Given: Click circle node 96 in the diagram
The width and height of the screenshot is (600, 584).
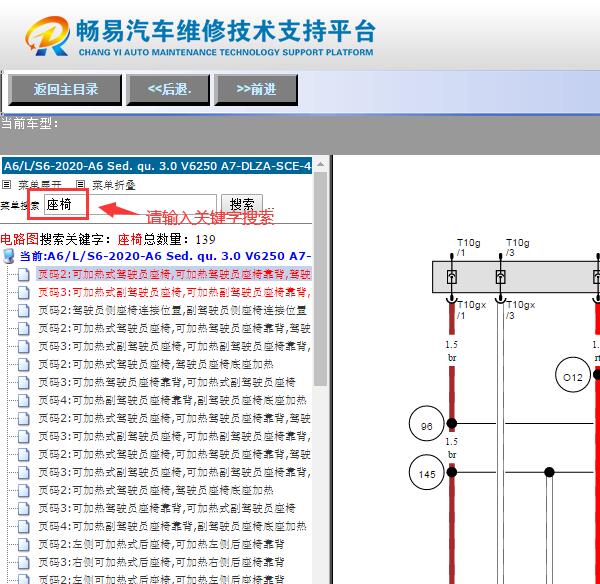Looking at the screenshot, I should click(426, 424).
